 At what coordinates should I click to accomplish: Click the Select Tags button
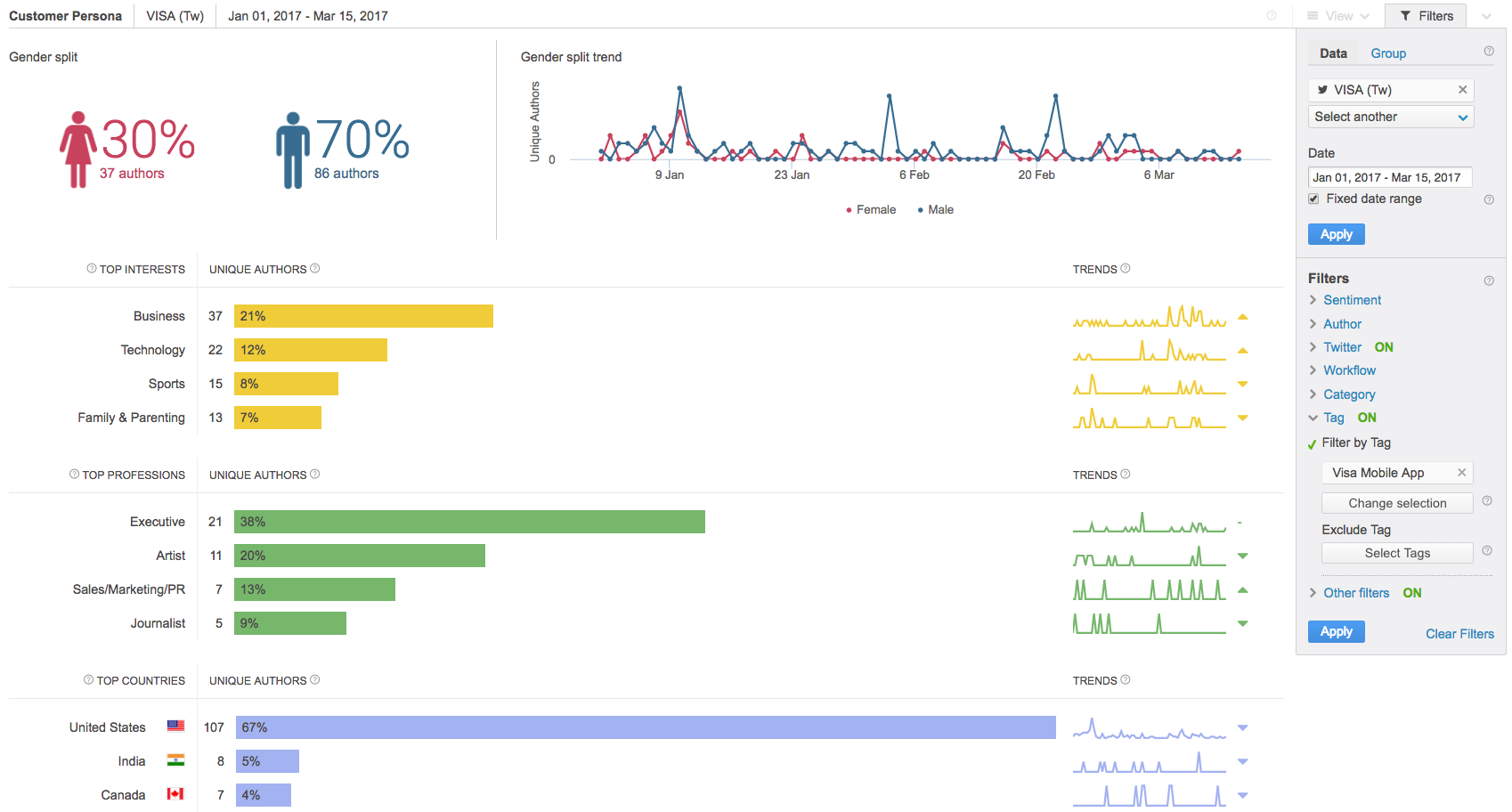coord(1397,553)
